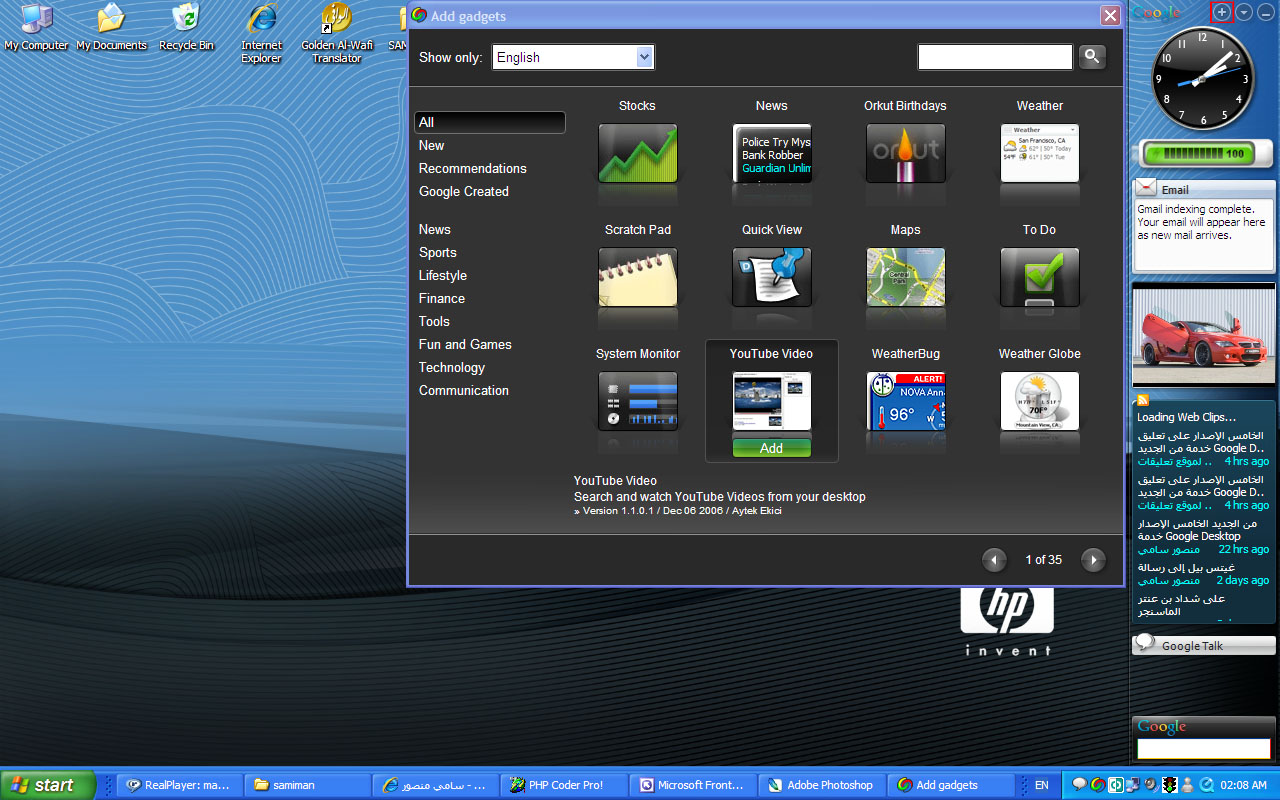Launch Internet Explorer from the desktop

[x=261, y=34]
